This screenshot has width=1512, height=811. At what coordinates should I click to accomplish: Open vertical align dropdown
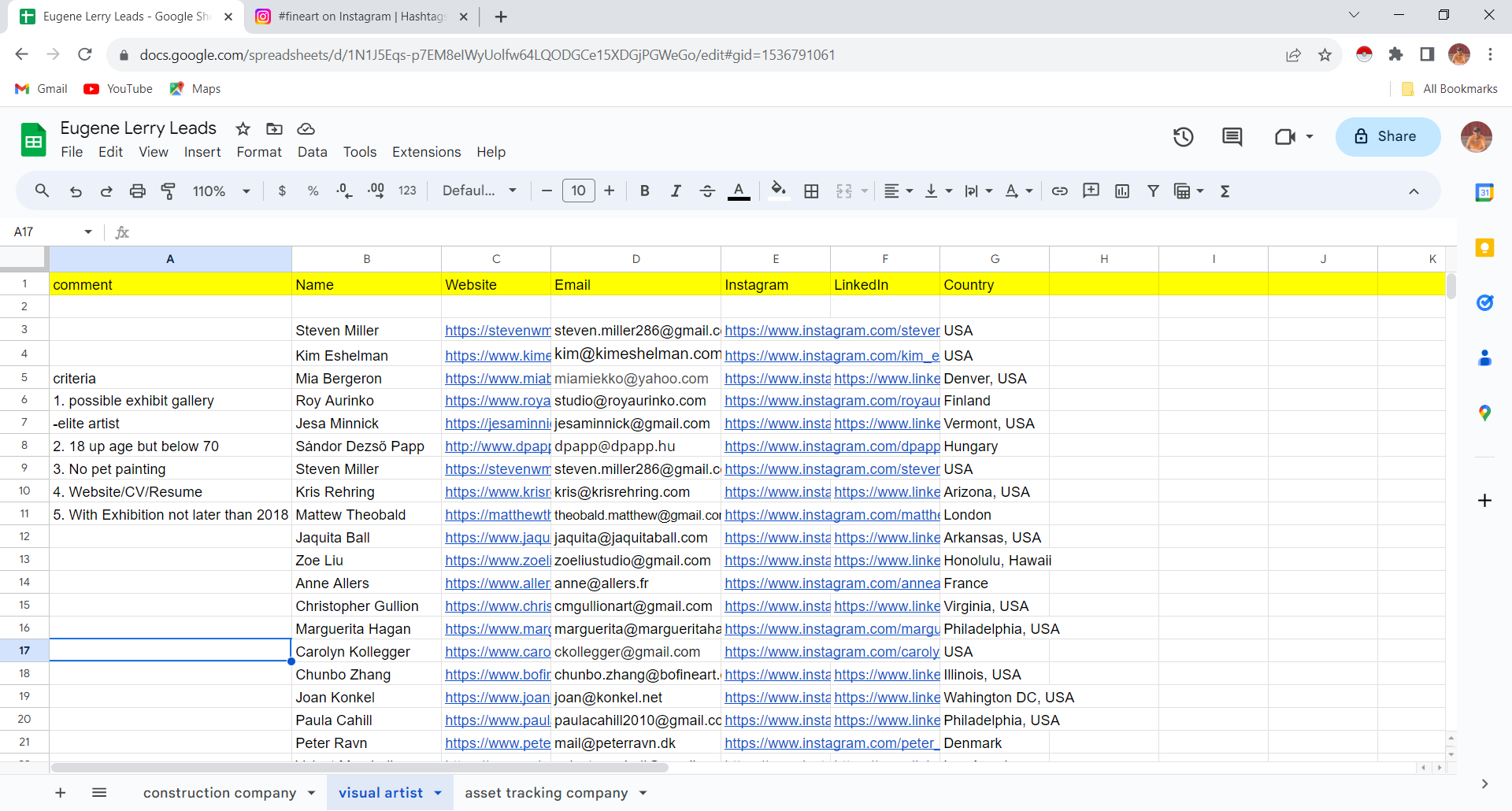(938, 191)
